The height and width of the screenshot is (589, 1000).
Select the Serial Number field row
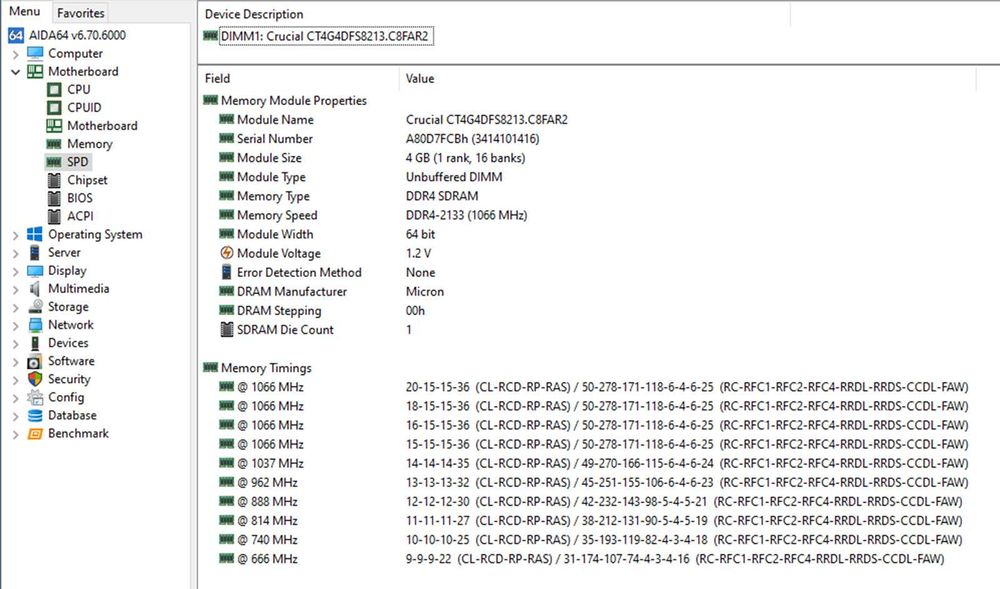tap(274, 138)
